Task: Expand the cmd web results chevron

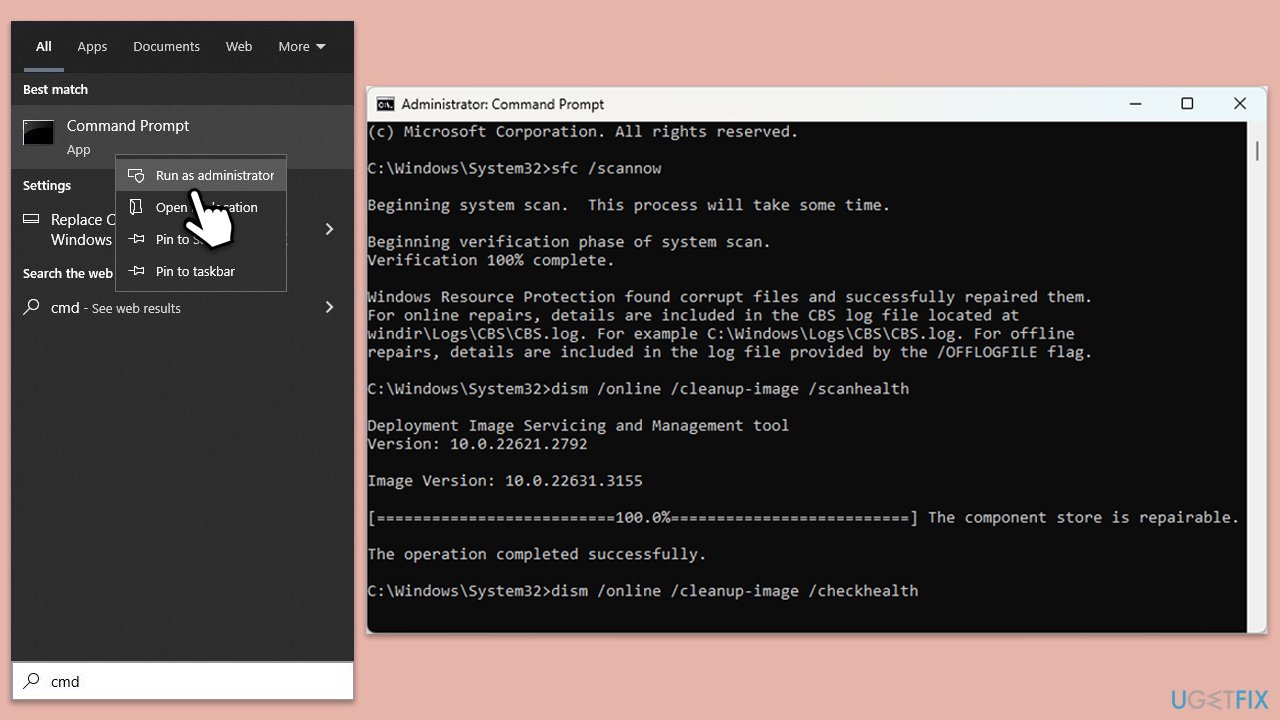Action: pos(329,307)
